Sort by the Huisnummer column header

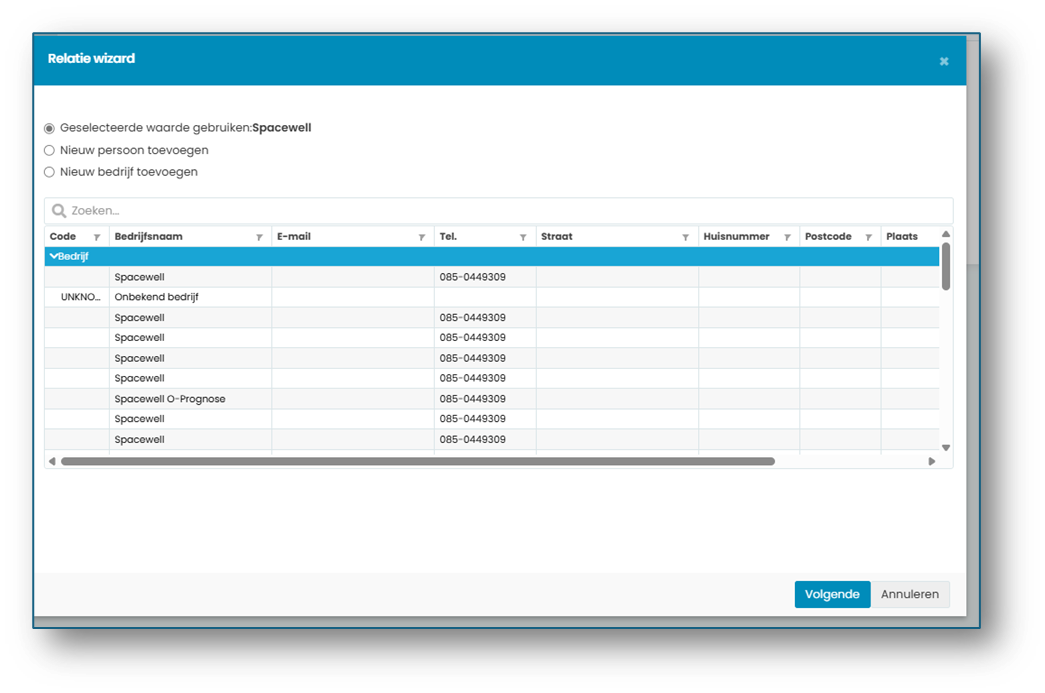point(736,237)
